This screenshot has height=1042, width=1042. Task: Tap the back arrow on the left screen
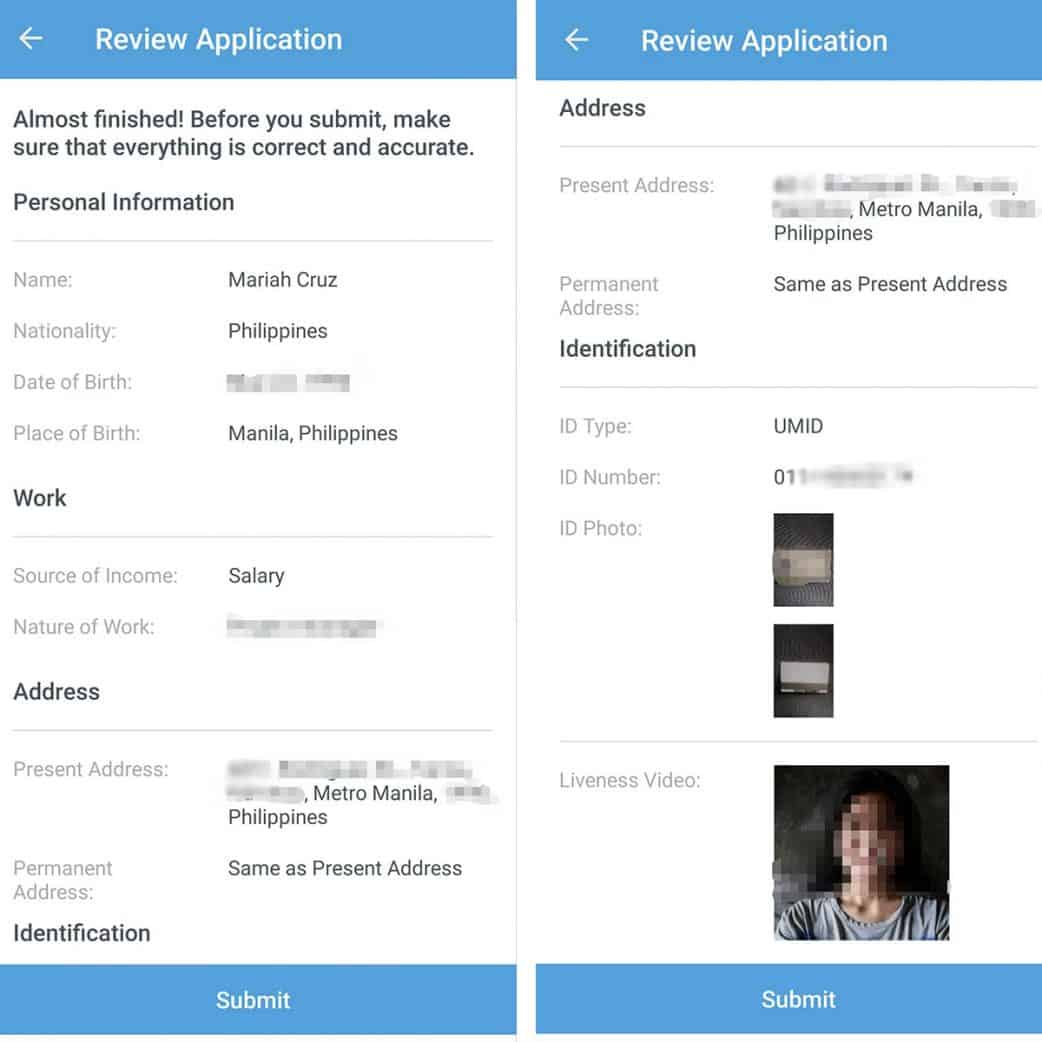click(31, 39)
